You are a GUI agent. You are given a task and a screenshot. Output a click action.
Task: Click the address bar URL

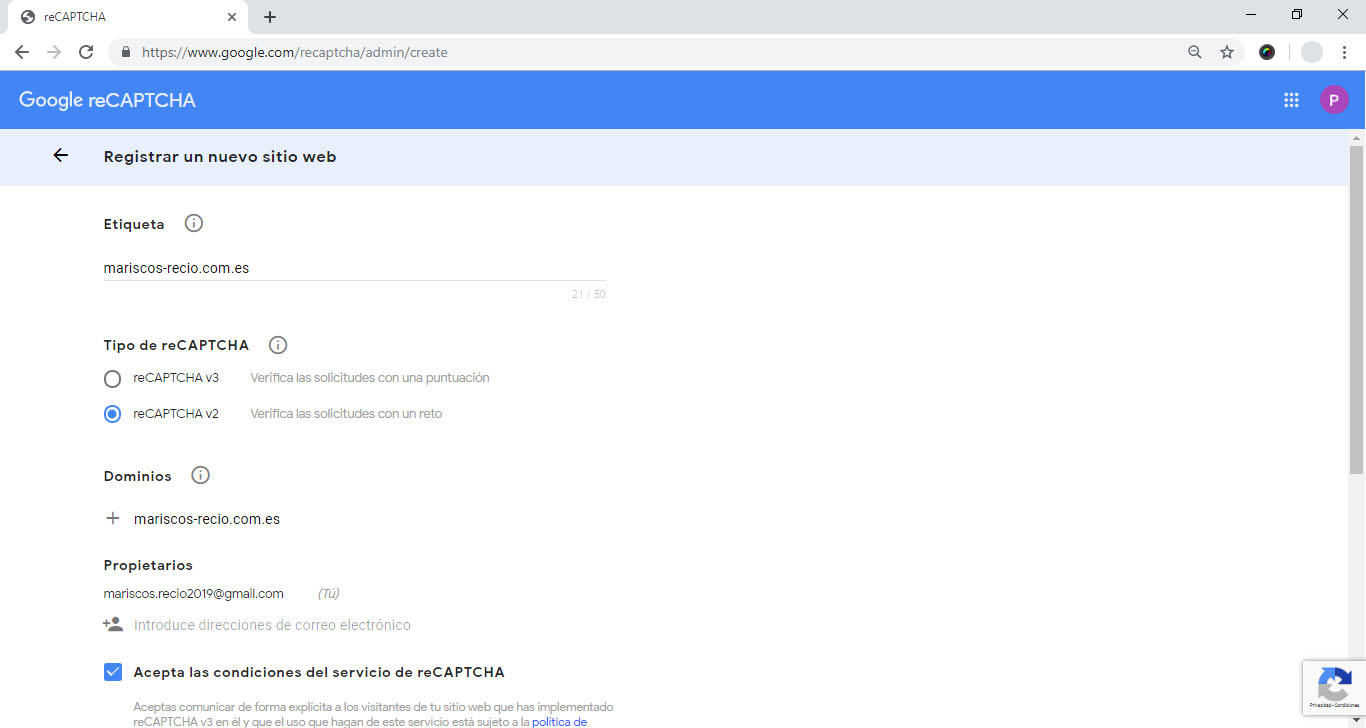point(295,52)
